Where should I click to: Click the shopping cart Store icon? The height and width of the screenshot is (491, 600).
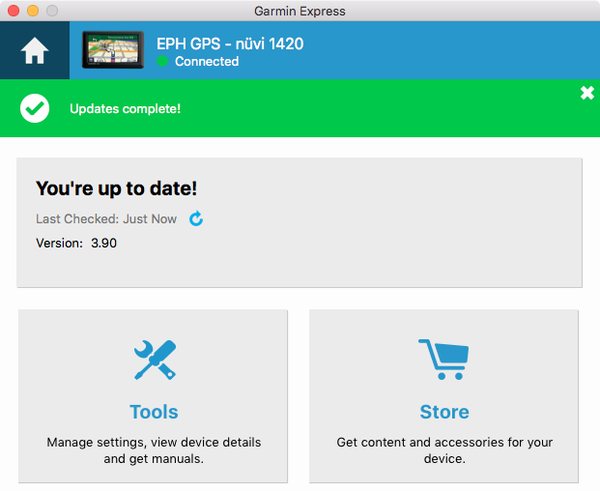443,361
